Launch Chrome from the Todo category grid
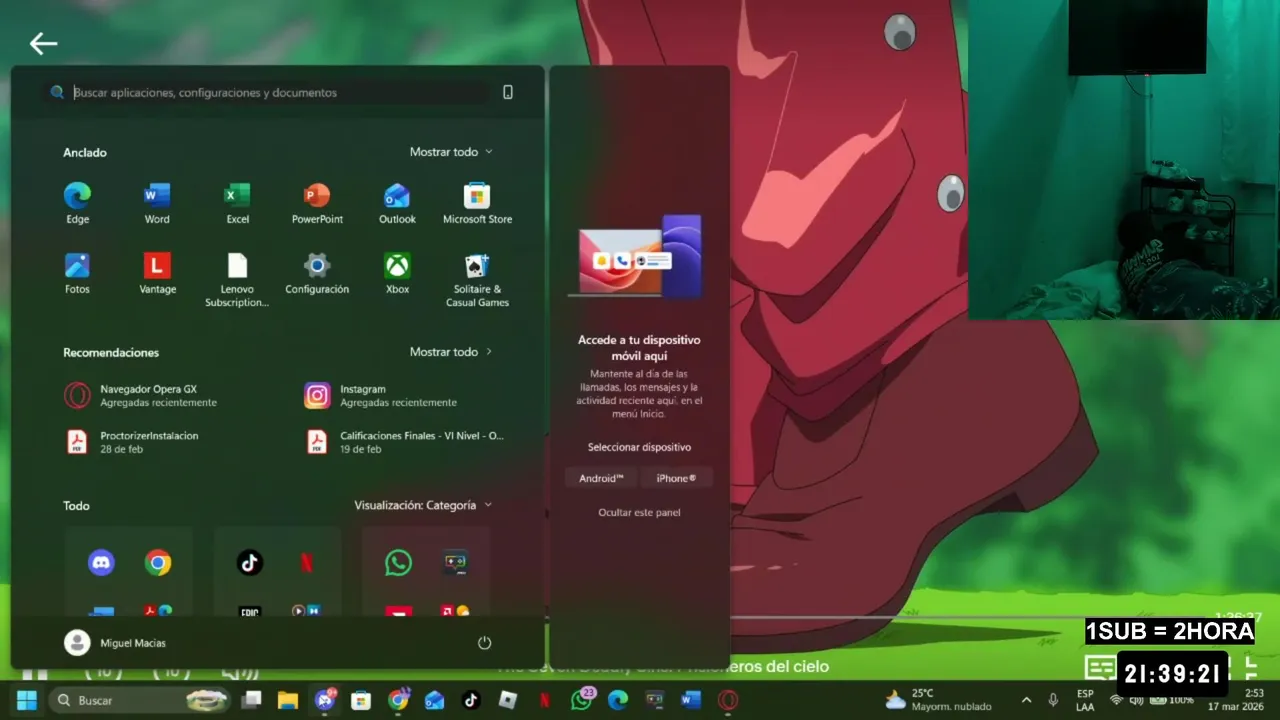Viewport: 1280px width, 720px height. coord(157,563)
